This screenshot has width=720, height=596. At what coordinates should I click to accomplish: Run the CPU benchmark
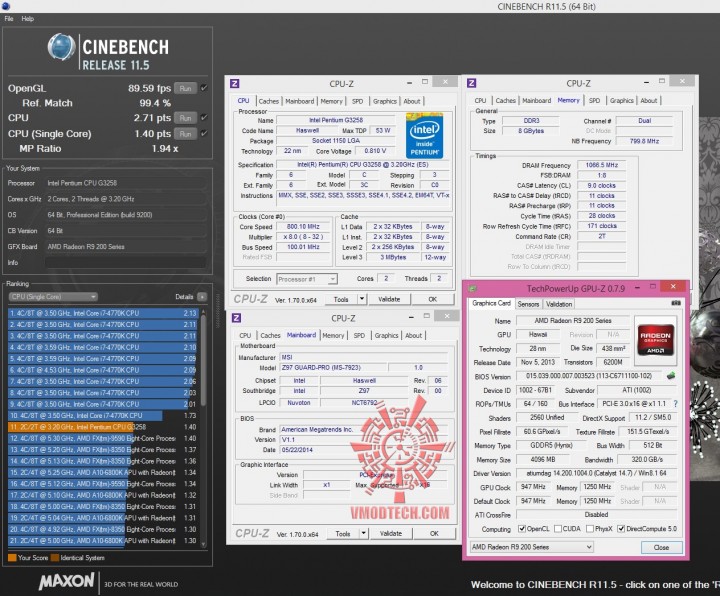pos(186,118)
